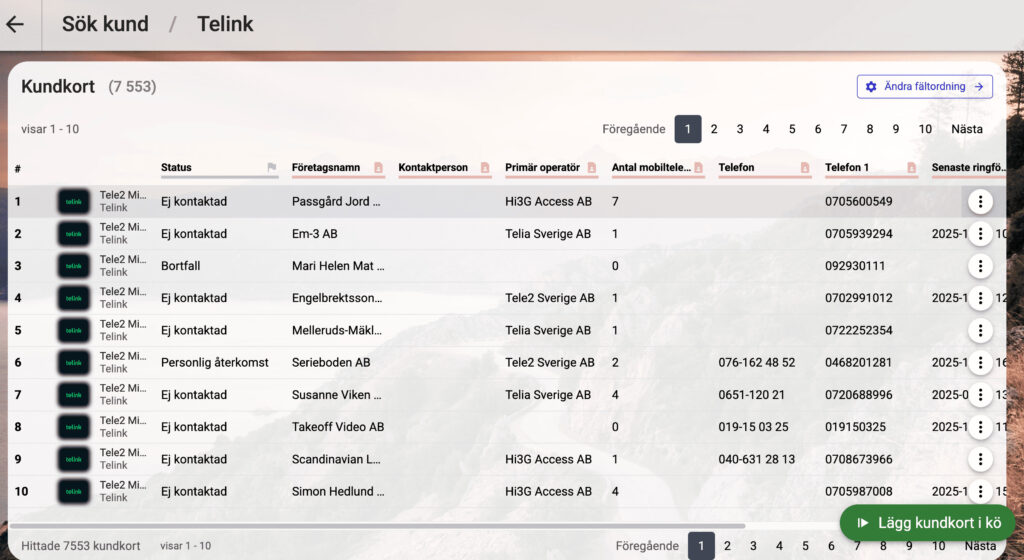The width and height of the screenshot is (1024, 560).
Task: Select phone number 092930111
Action: coord(855,266)
